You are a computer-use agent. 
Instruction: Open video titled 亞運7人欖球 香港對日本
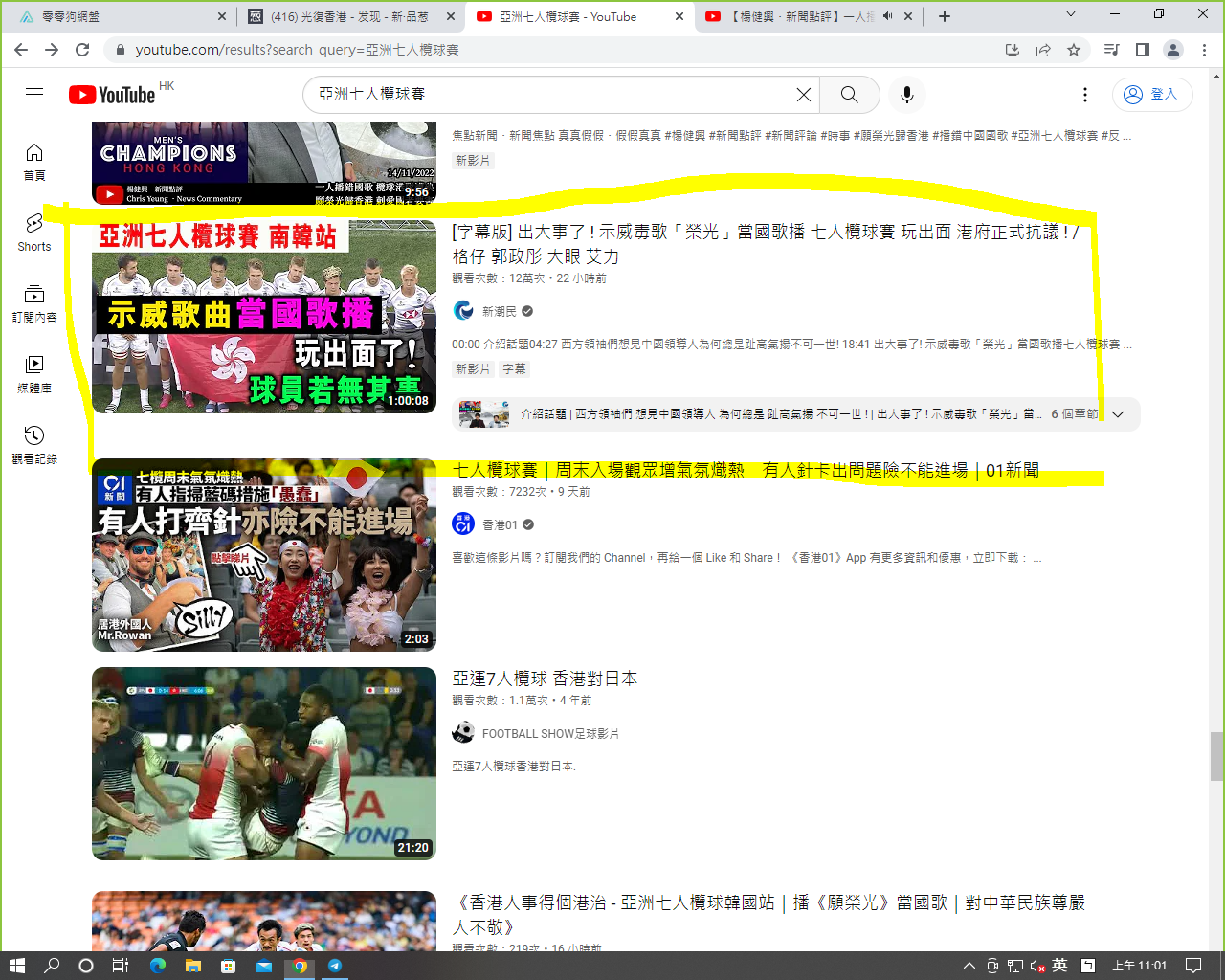coord(545,679)
